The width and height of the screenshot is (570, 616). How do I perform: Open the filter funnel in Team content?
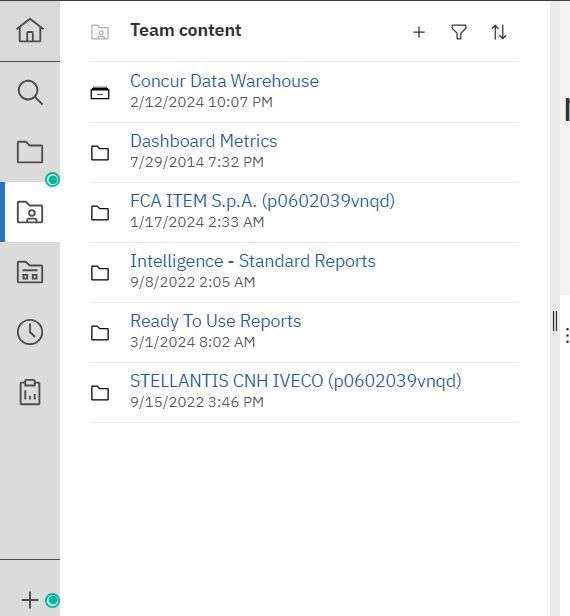click(x=459, y=32)
